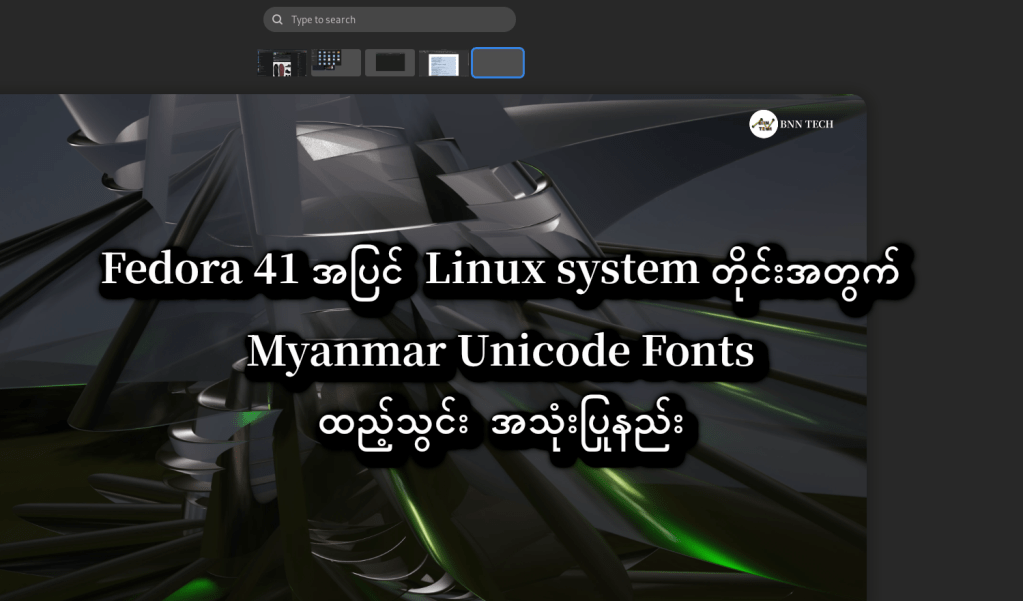Image resolution: width=1023 pixels, height=601 pixels.
Task: Click a blue app icon in the second workspace thumbnail
Action: point(322,57)
